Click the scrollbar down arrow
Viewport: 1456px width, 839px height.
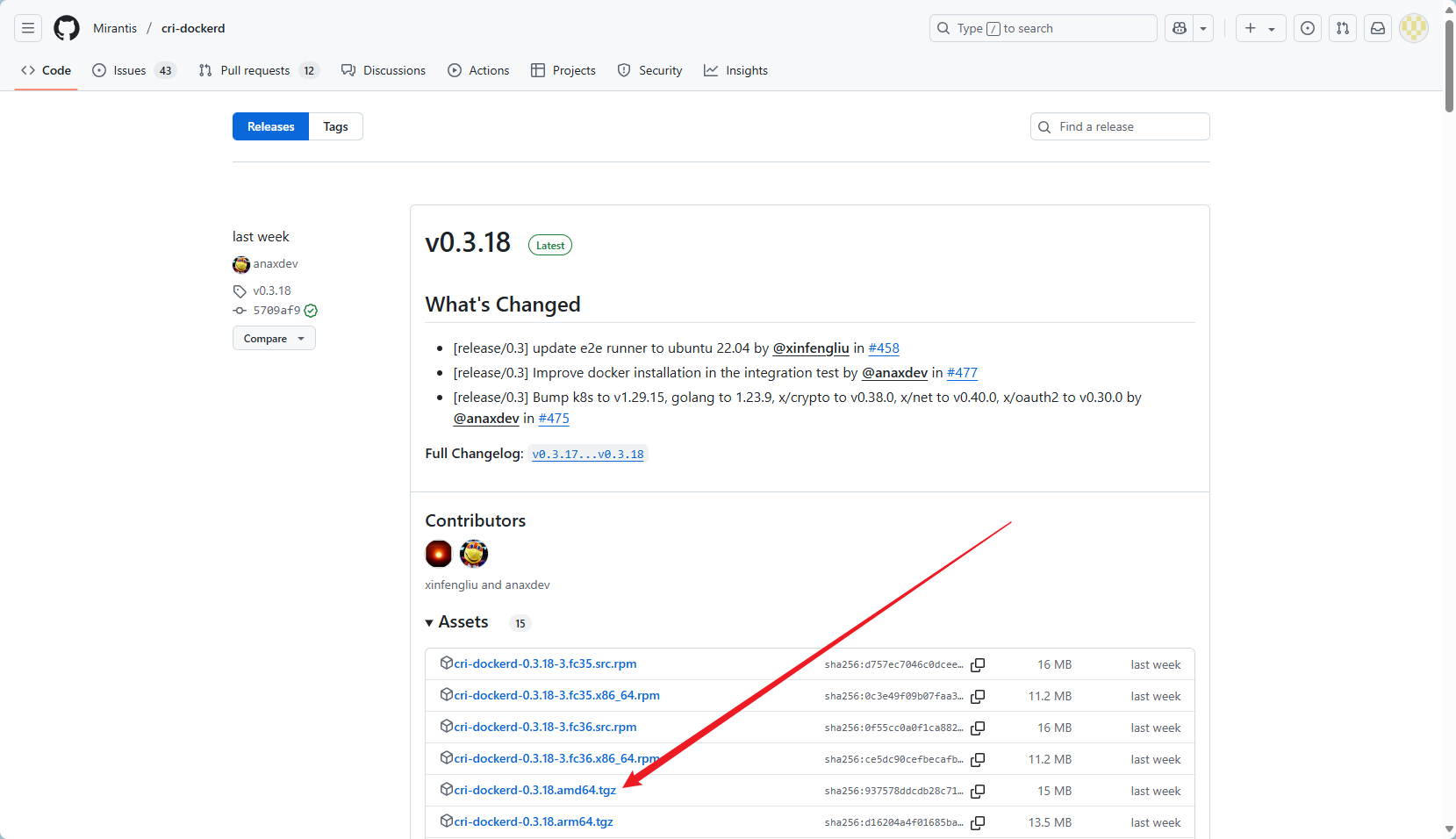(x=1449, y=829)
